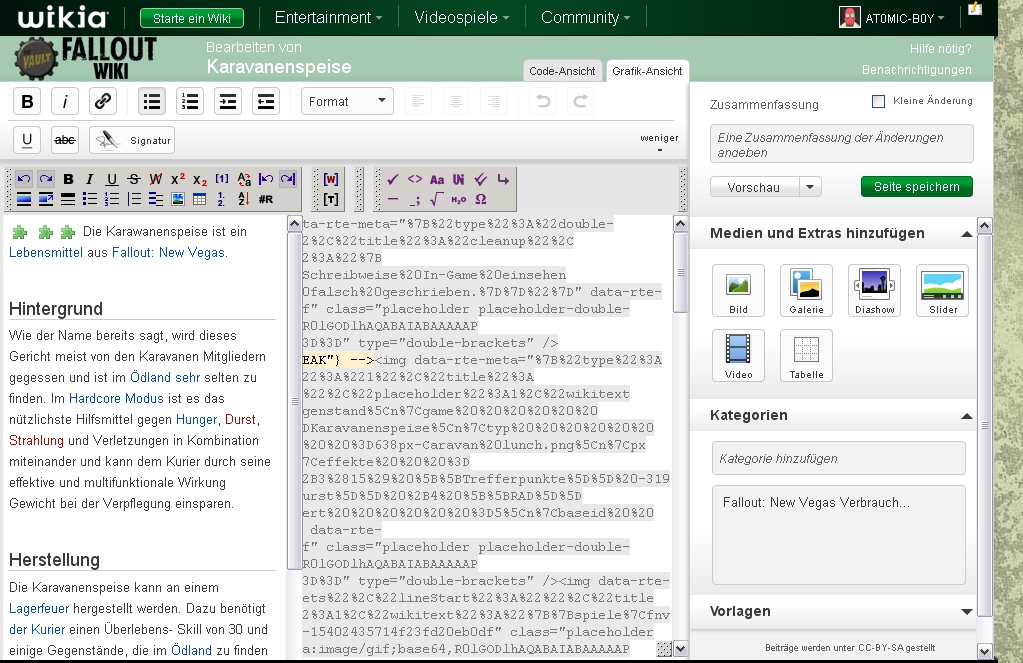Check the Kleine Änderung checkbox

click(x=879, y=101)
